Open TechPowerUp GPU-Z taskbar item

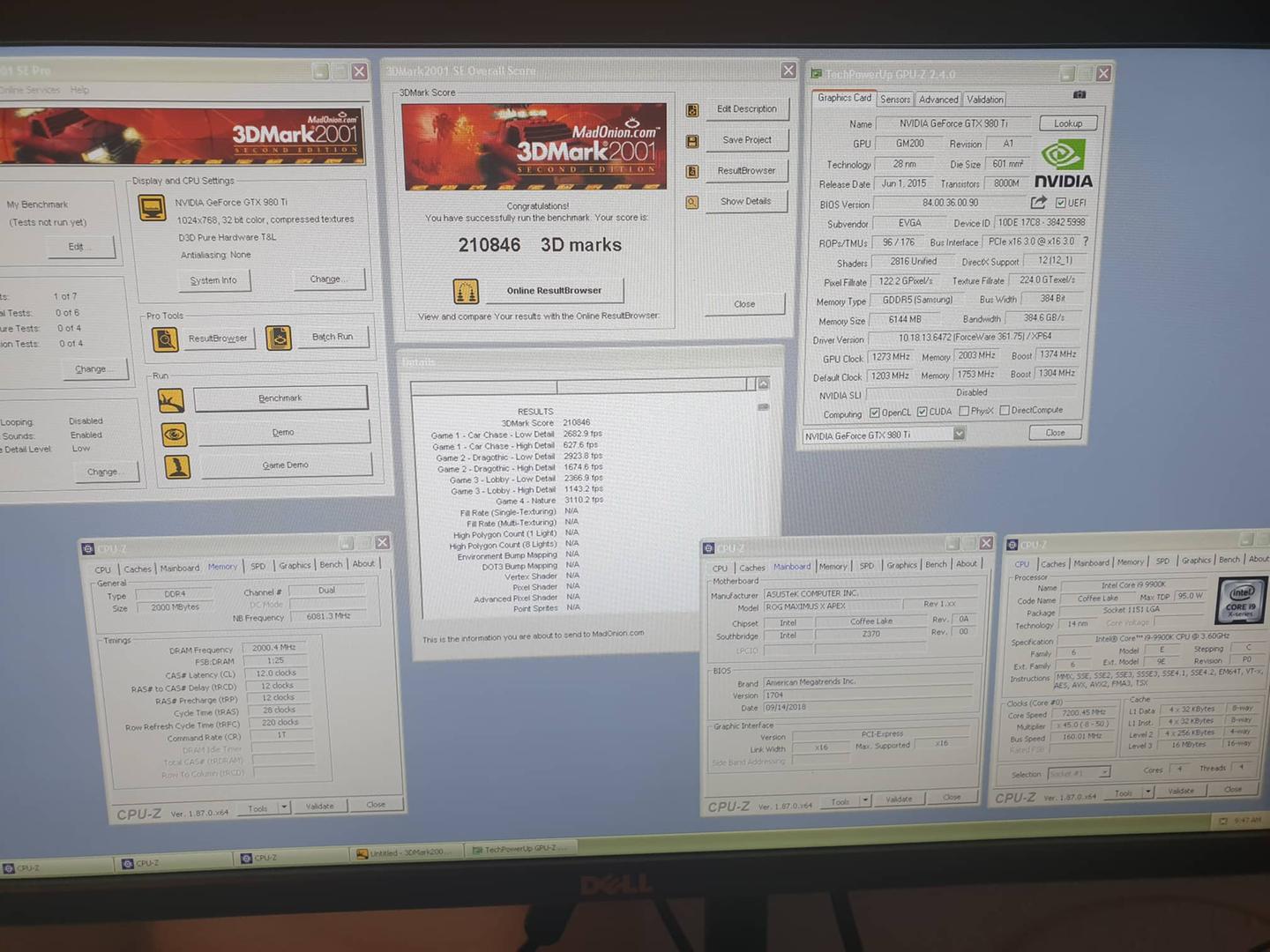coord(520,849)
